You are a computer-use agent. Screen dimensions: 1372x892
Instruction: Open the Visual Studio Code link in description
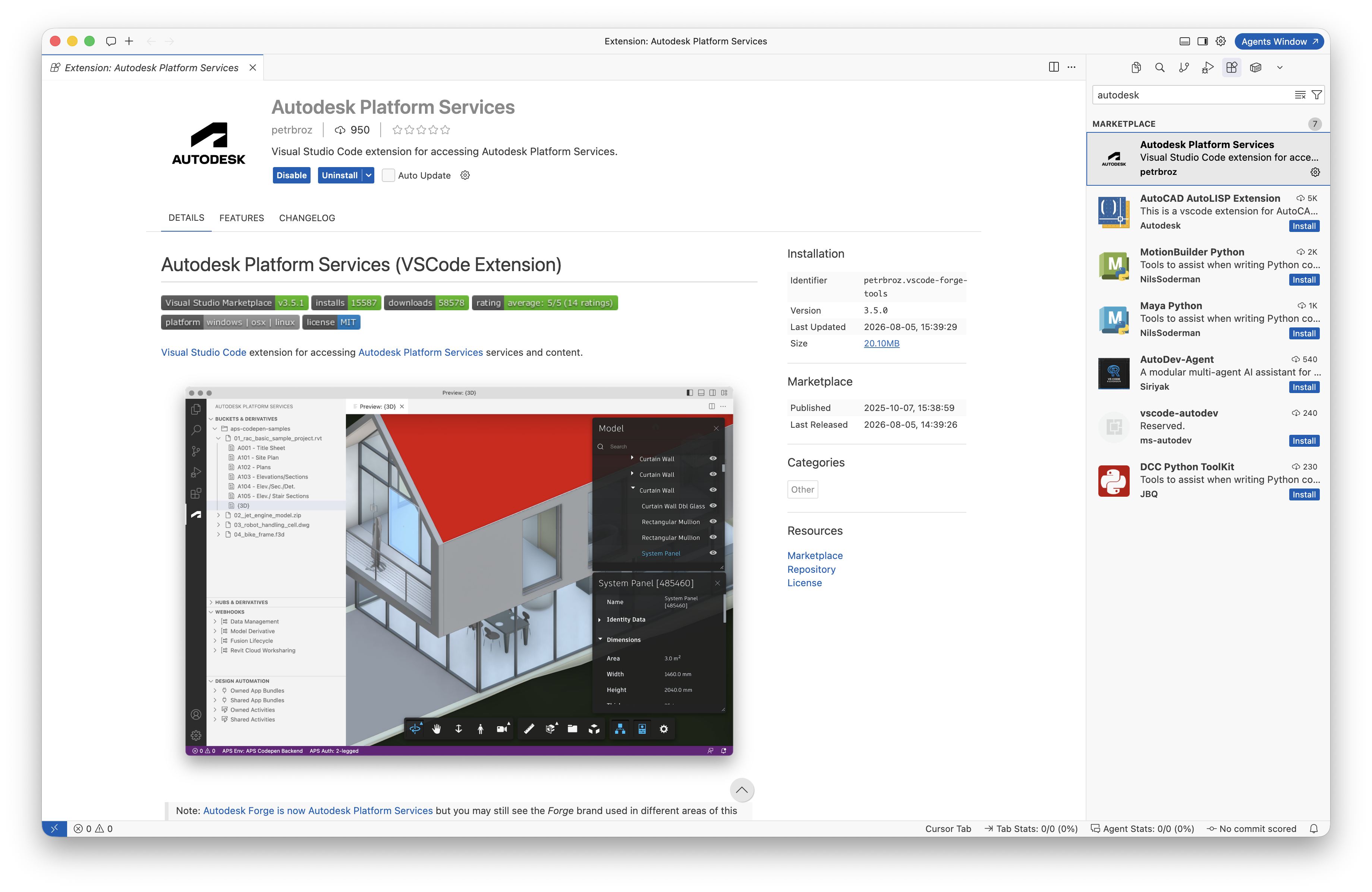click(x=204, y=352)
